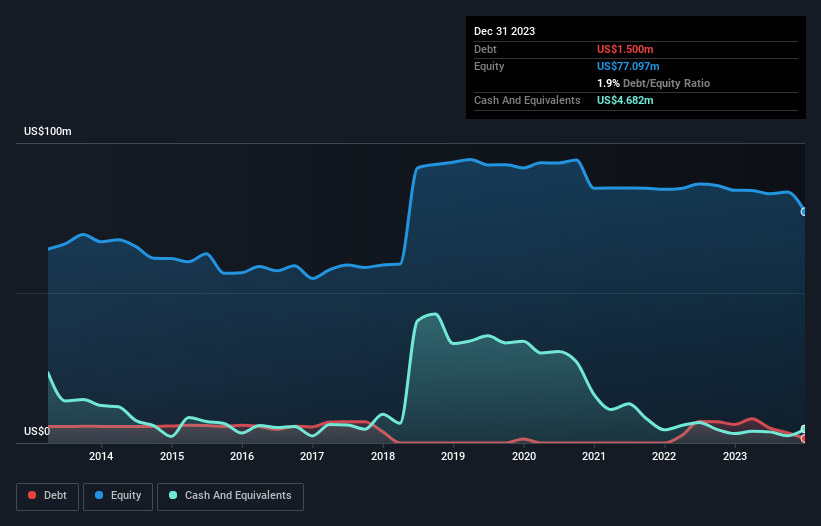Click the US$4.682m cash value
821x526 pixels.
(x=625, y=100)
